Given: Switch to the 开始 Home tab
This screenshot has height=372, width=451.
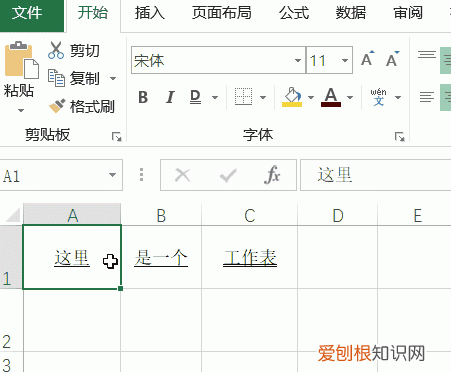Looking at the screenshot, I should [x=93, y=13].
